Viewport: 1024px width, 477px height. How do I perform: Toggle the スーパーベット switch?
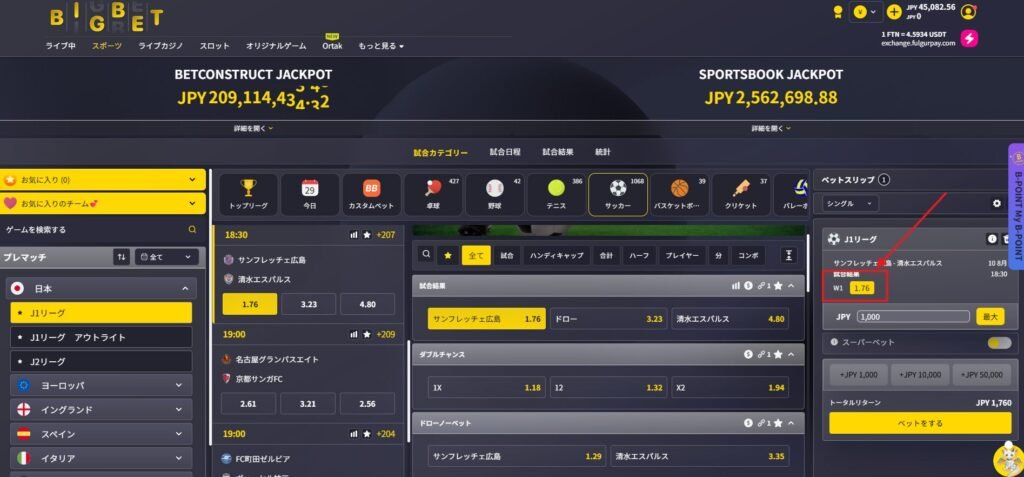coord(999,342)
